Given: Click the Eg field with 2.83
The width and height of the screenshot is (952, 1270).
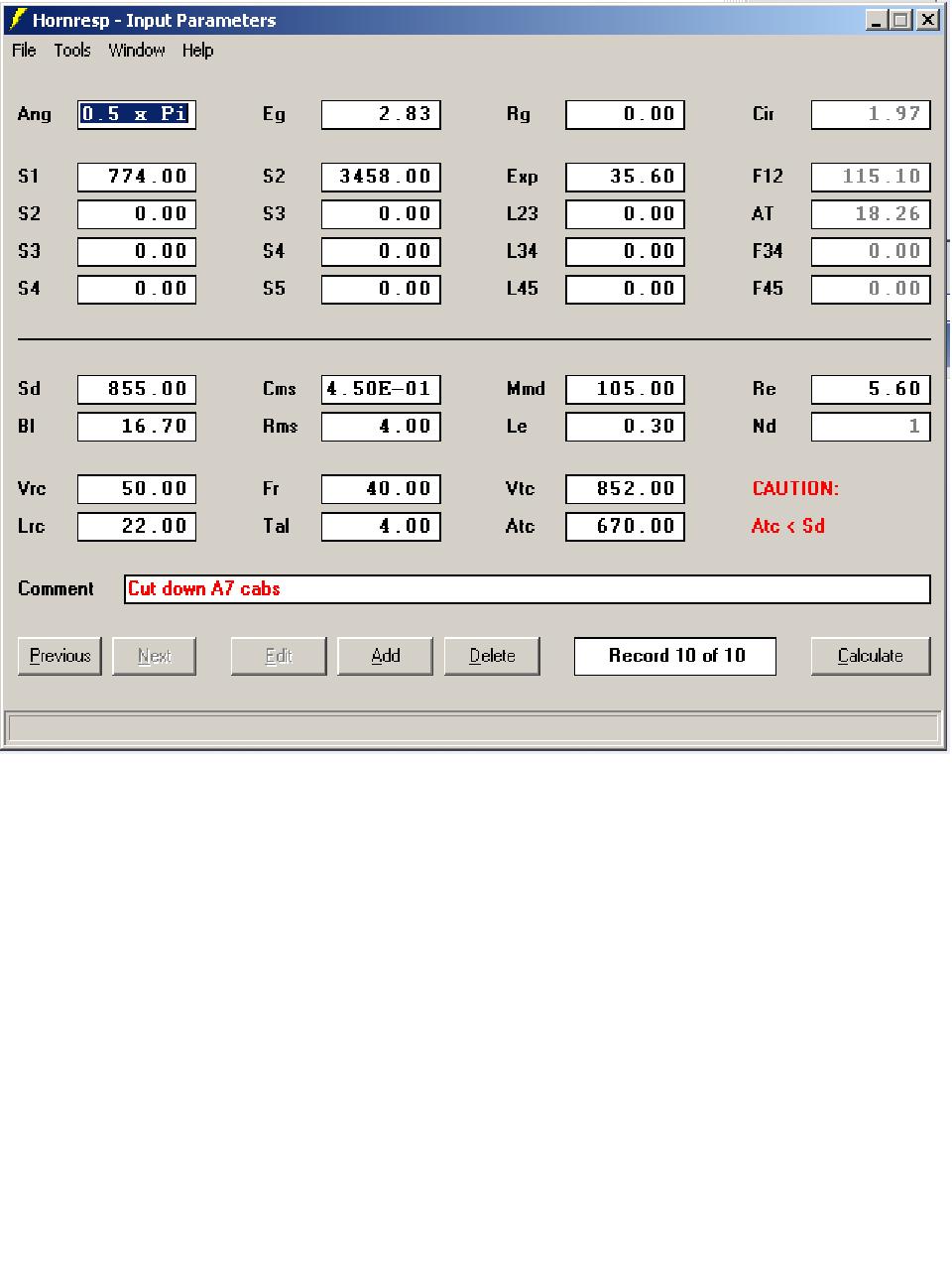Looking at the screenshot, I should click(x=381, y=114).
